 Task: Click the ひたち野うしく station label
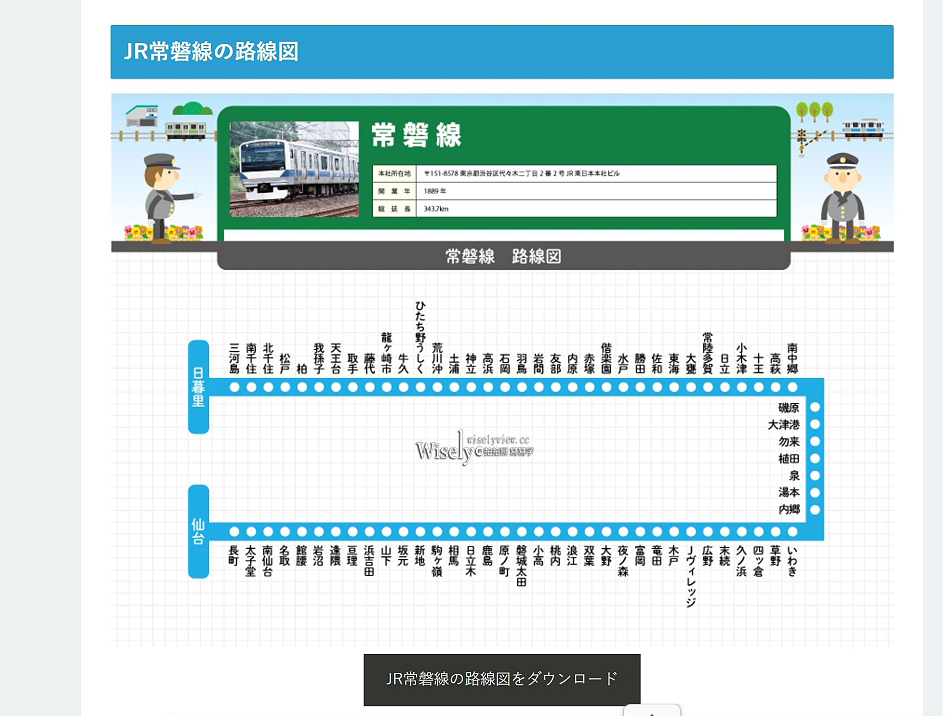click(420, 337)
